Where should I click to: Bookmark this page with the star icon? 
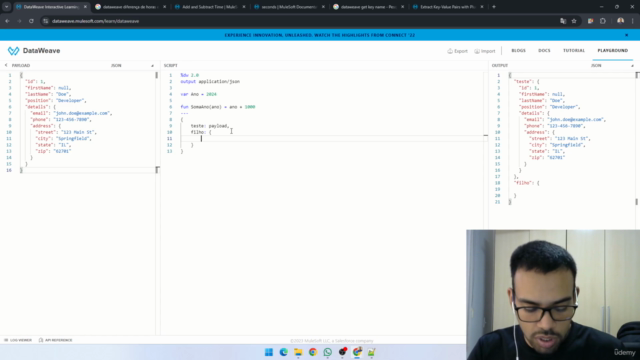(574, 21)
